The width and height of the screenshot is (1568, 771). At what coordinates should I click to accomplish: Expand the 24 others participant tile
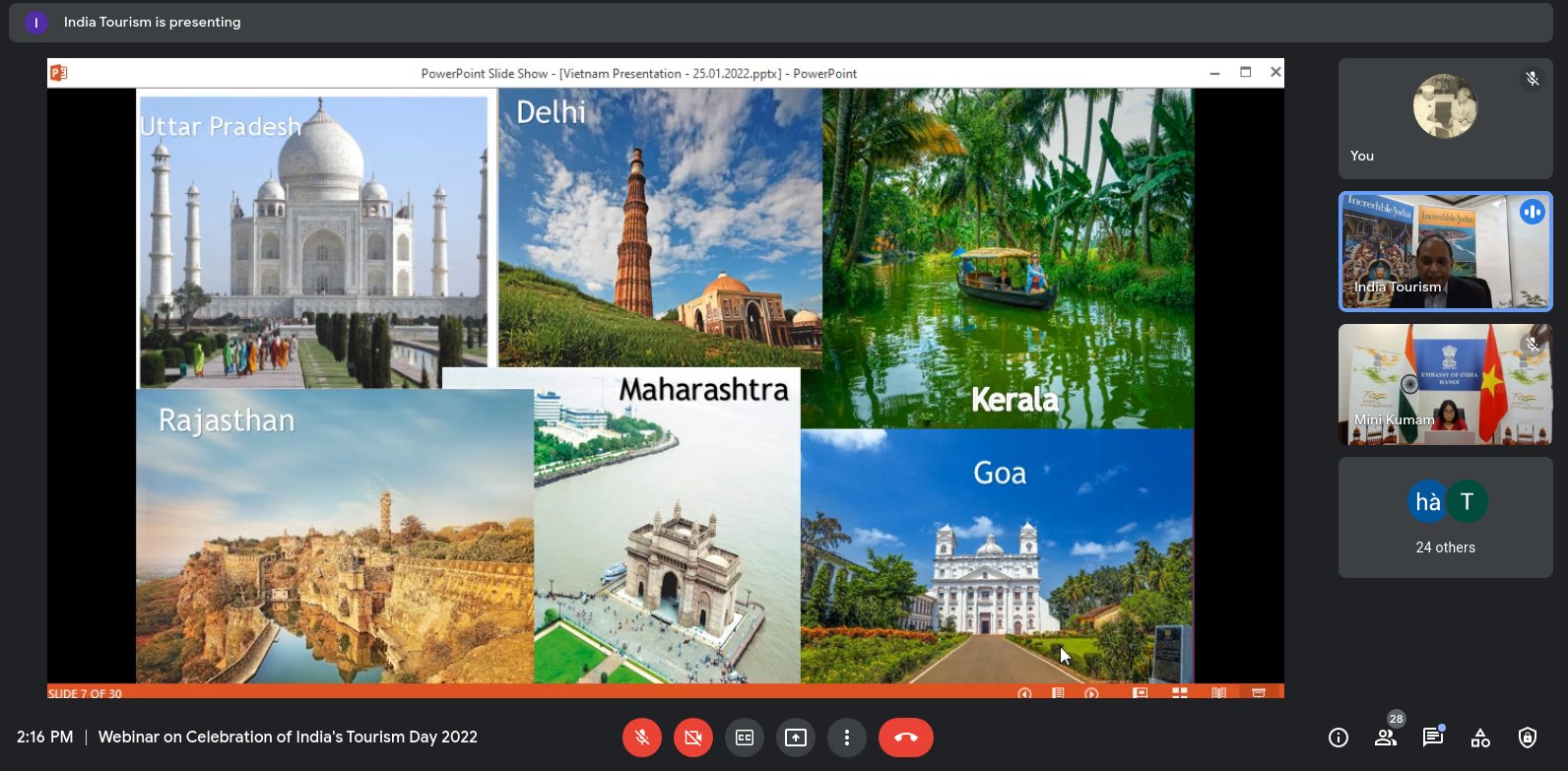[1445, 517]
